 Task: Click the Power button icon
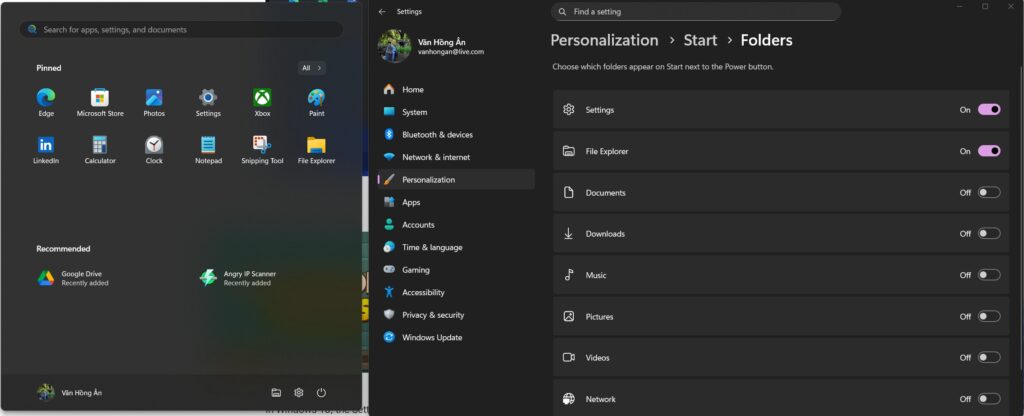click(x=321, y=393)
